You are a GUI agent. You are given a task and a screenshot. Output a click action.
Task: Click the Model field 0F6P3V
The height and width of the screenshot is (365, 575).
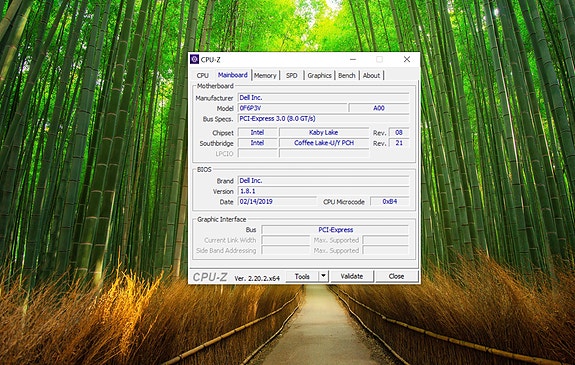292,108
